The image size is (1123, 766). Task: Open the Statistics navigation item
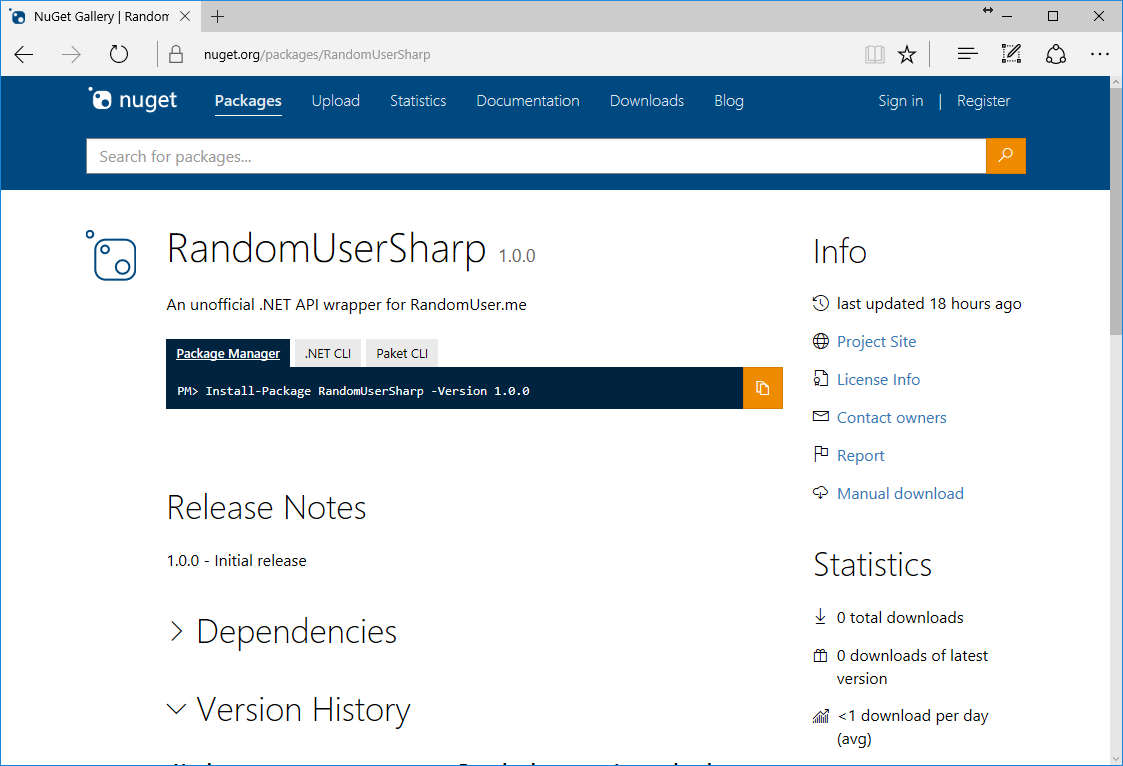pos(418,101)
